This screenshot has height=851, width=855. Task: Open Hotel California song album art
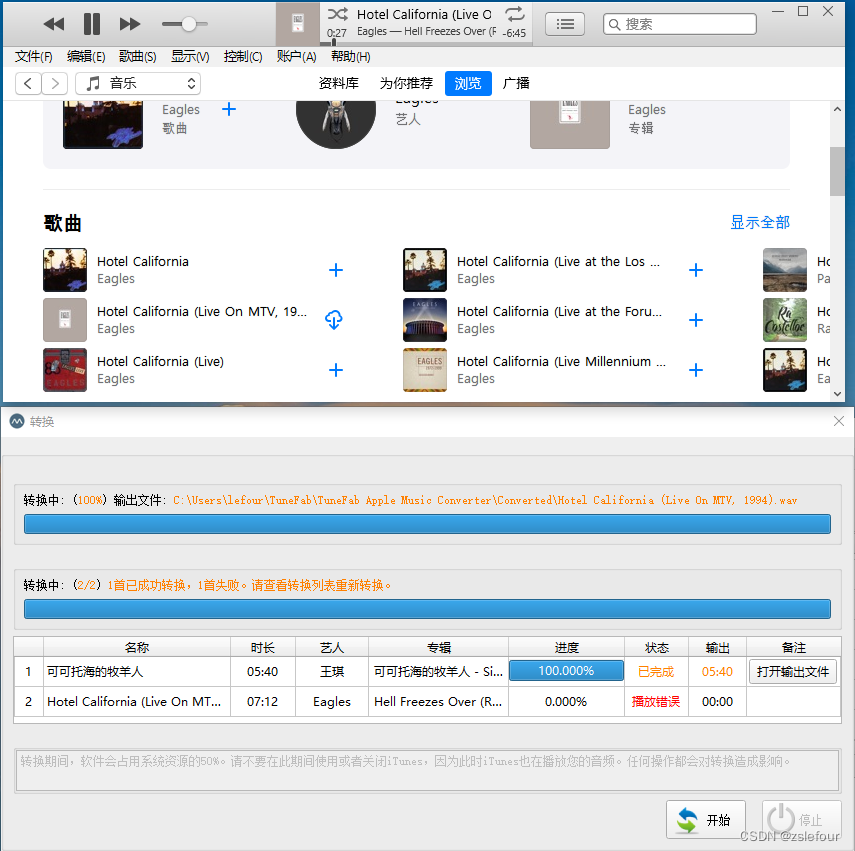(65, 270)
